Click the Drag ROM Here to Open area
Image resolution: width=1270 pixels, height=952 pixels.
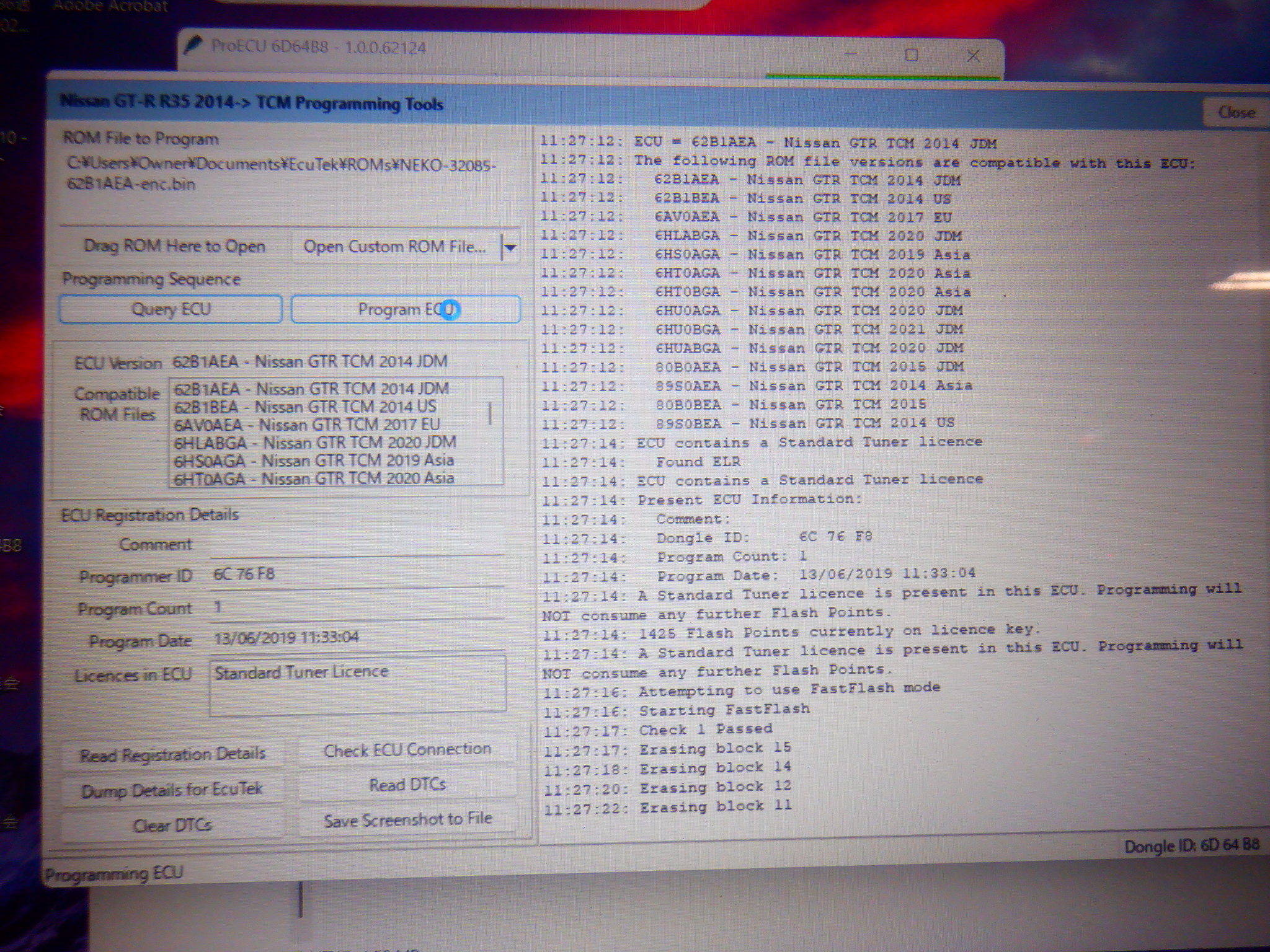click(175, 246)
